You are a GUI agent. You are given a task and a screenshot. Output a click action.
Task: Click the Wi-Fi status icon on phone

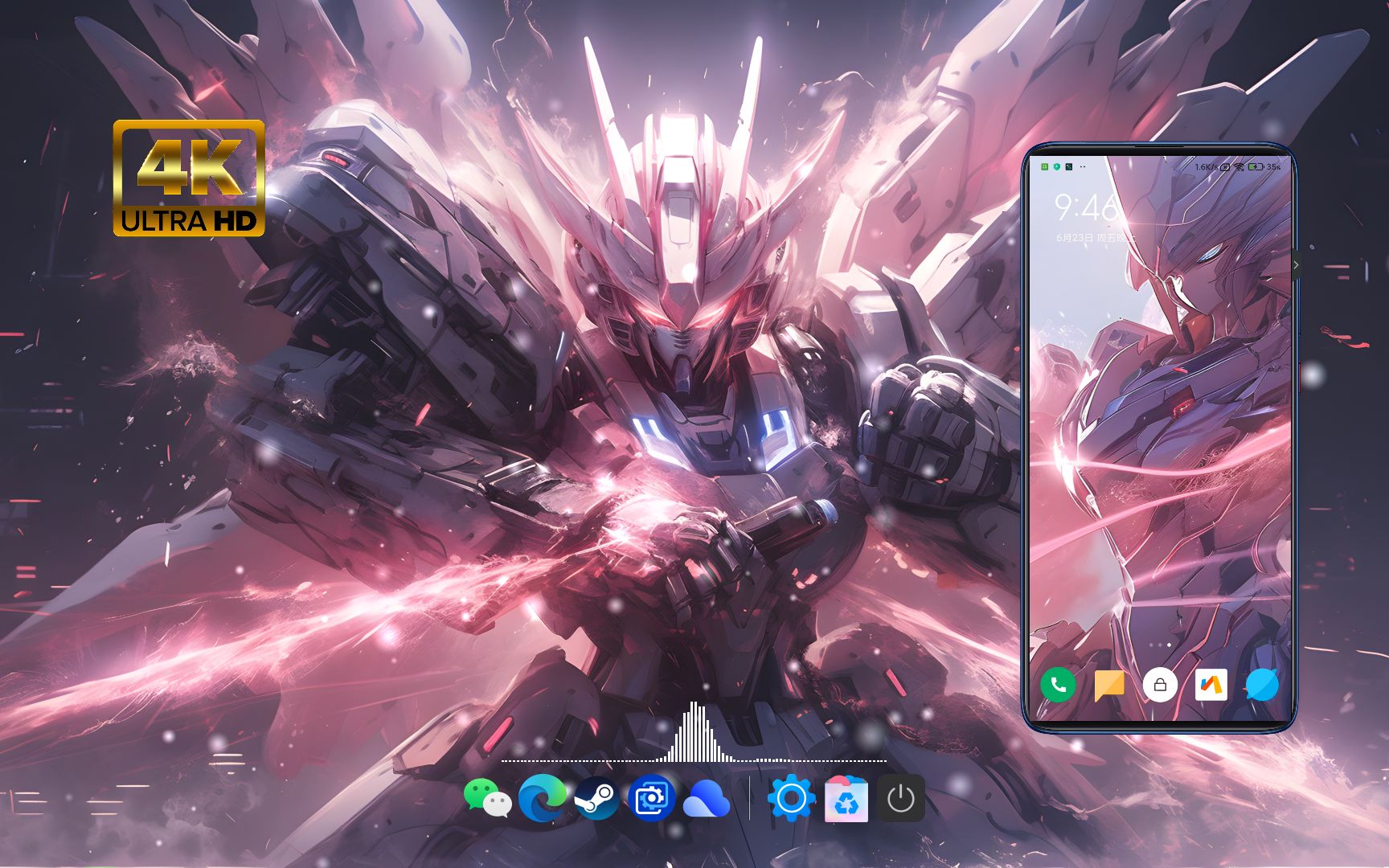1239,167
